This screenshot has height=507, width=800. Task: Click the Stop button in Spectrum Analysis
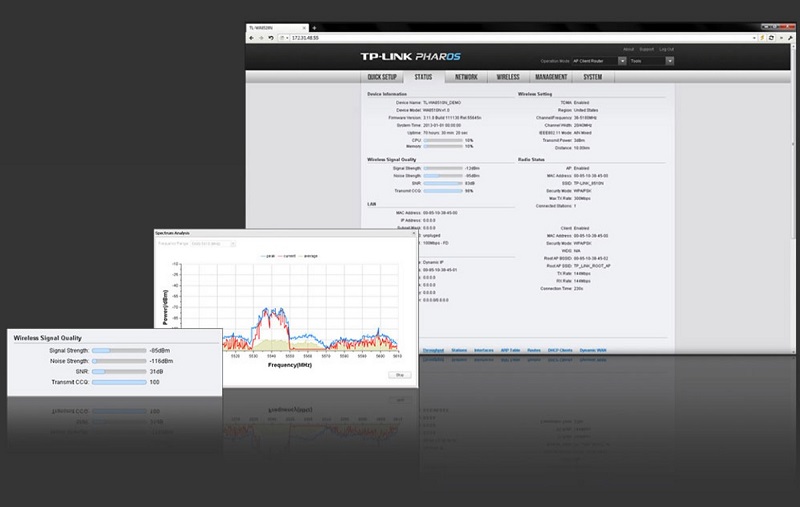tap(399, 375)
